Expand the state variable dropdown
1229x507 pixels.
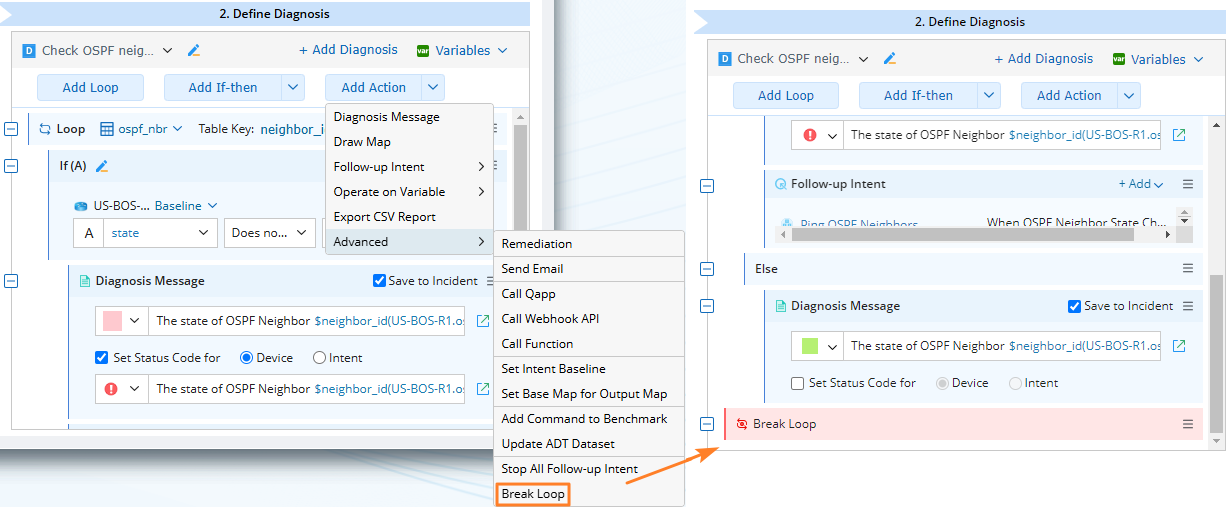click(x=204, y=233)
